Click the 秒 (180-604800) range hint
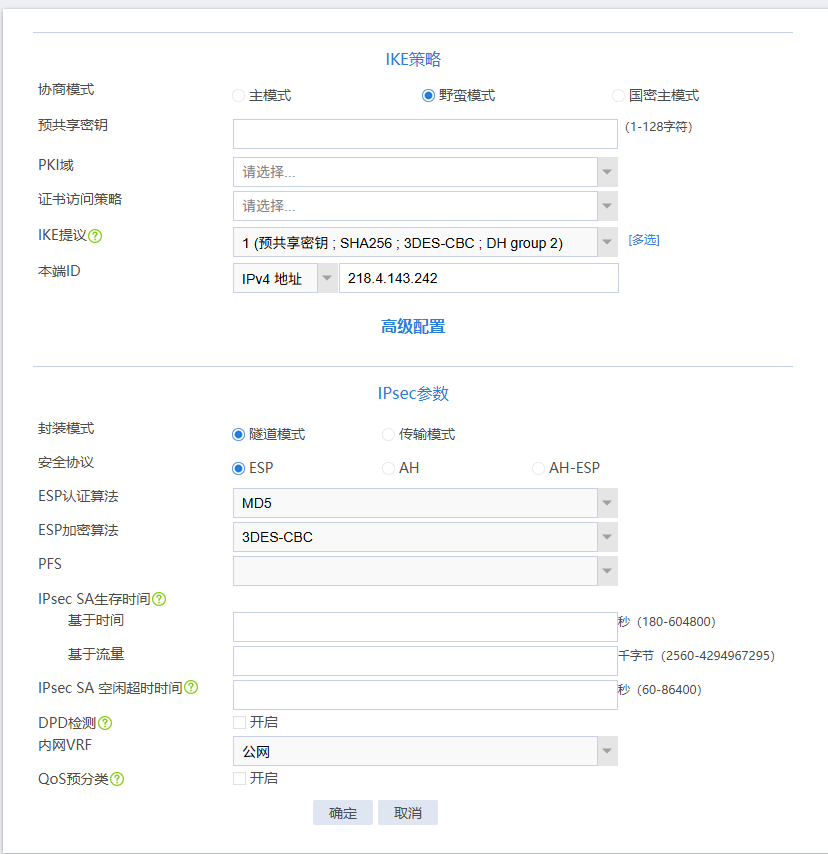828x854 pixels. pyautogui.click(x=667, y=621)
